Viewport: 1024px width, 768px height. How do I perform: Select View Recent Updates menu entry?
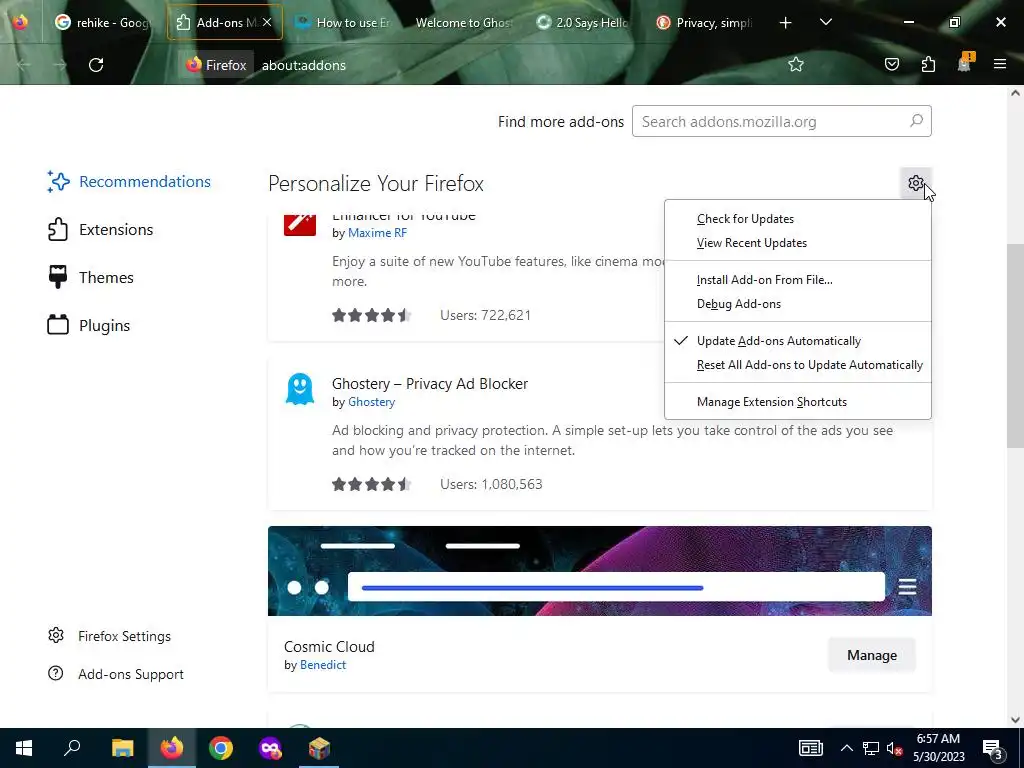tap(797, 243)
